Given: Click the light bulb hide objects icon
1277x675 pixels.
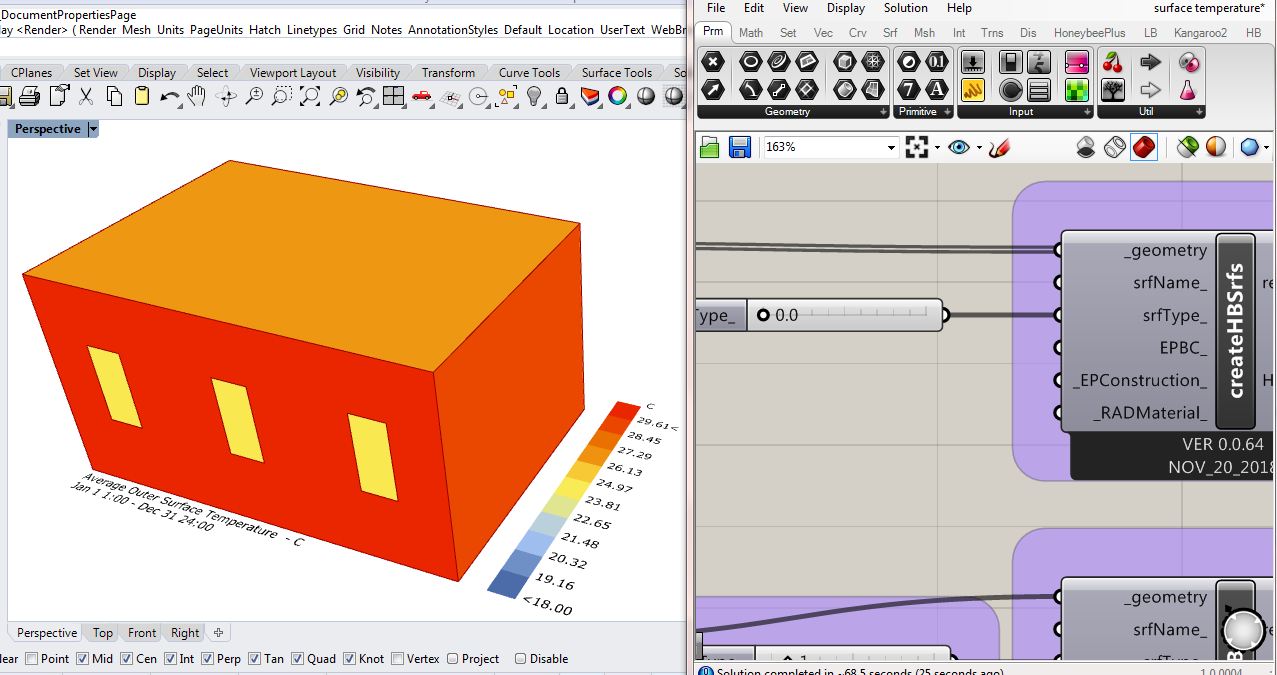Looking at the screenshot, I should pyautogui.click(x=534, y=97).
